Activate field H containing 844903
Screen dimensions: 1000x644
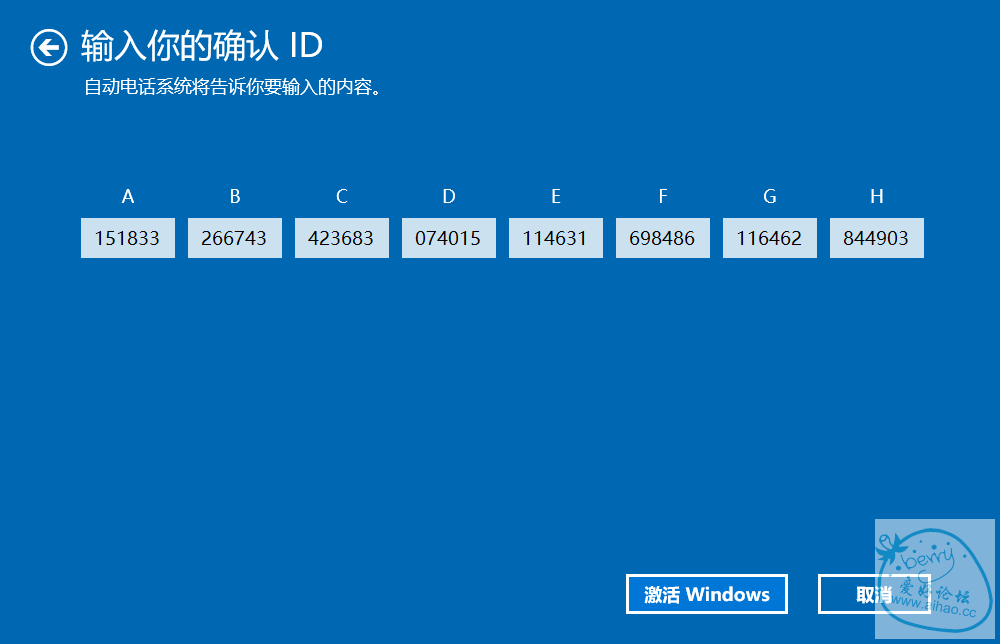point(877,238)
